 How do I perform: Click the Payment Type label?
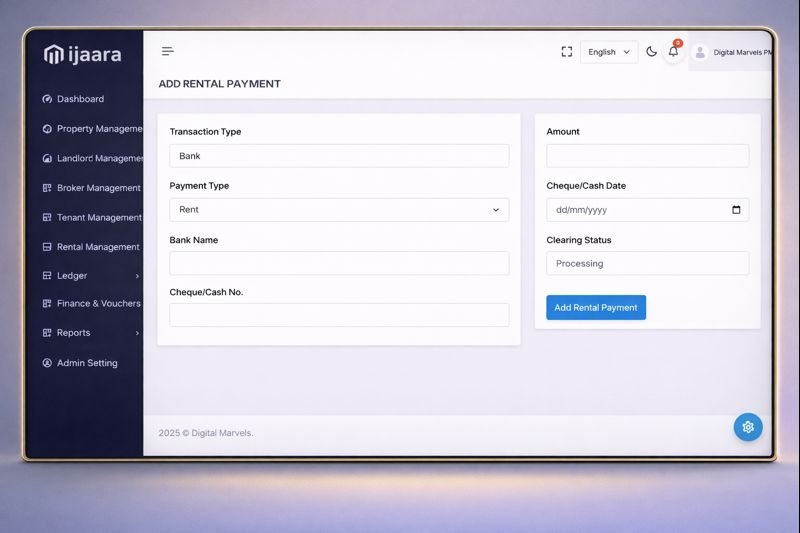tap(199, 186)
